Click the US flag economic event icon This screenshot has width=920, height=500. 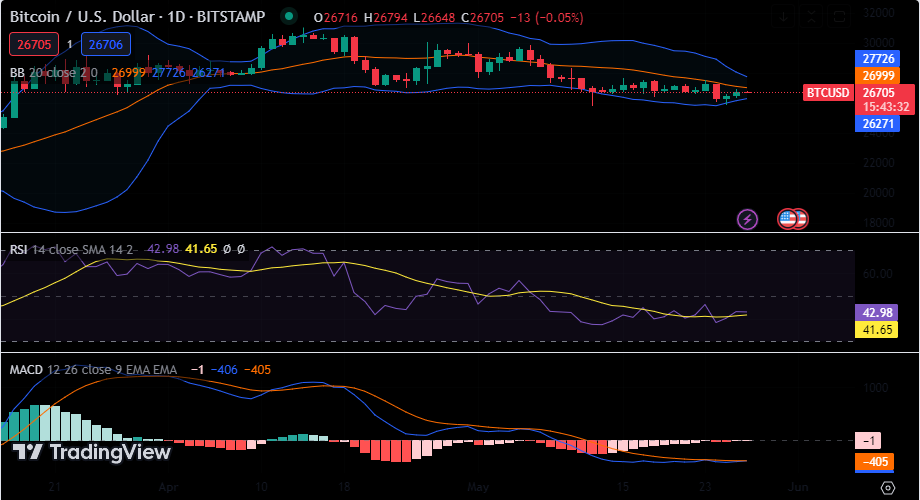(x=787, y=219)
